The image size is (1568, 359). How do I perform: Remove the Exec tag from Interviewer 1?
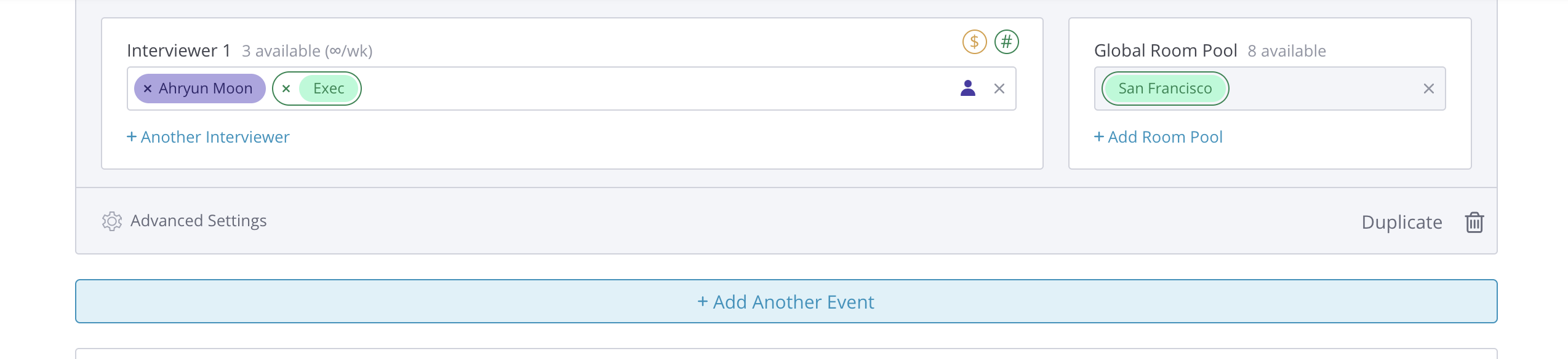[286, 89]
